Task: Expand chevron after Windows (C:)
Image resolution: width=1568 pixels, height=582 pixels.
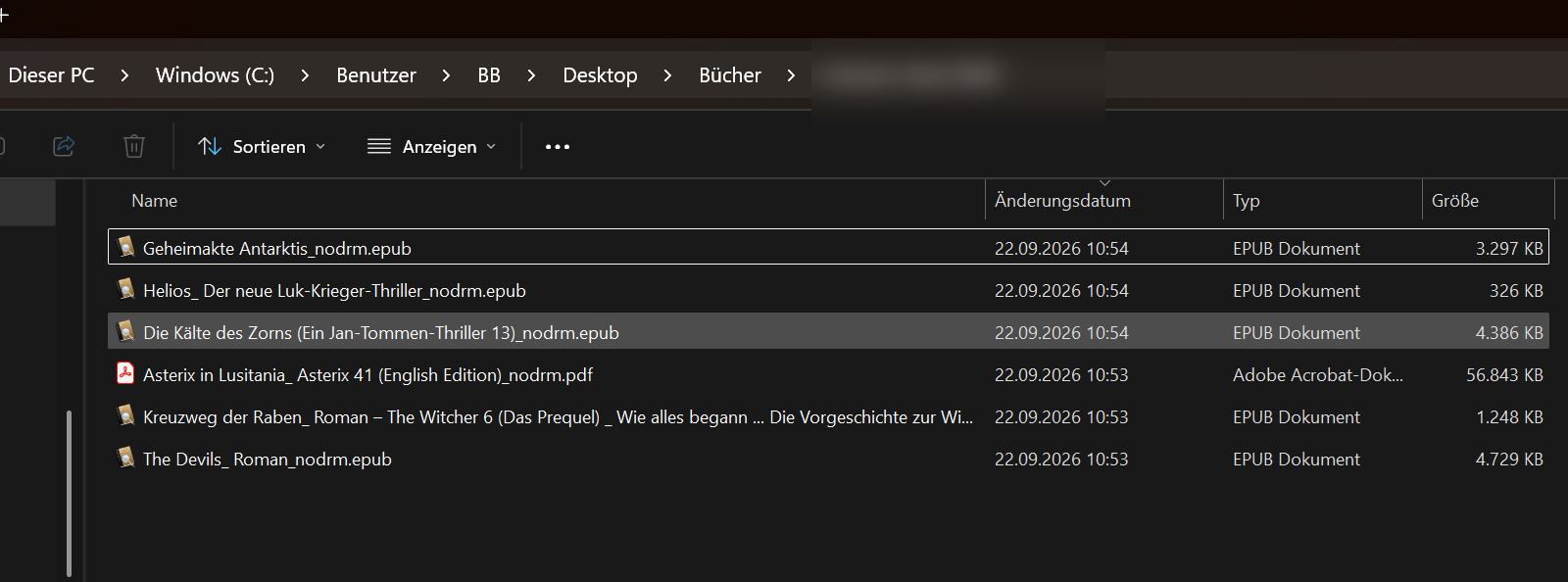Action: [305, 75]
